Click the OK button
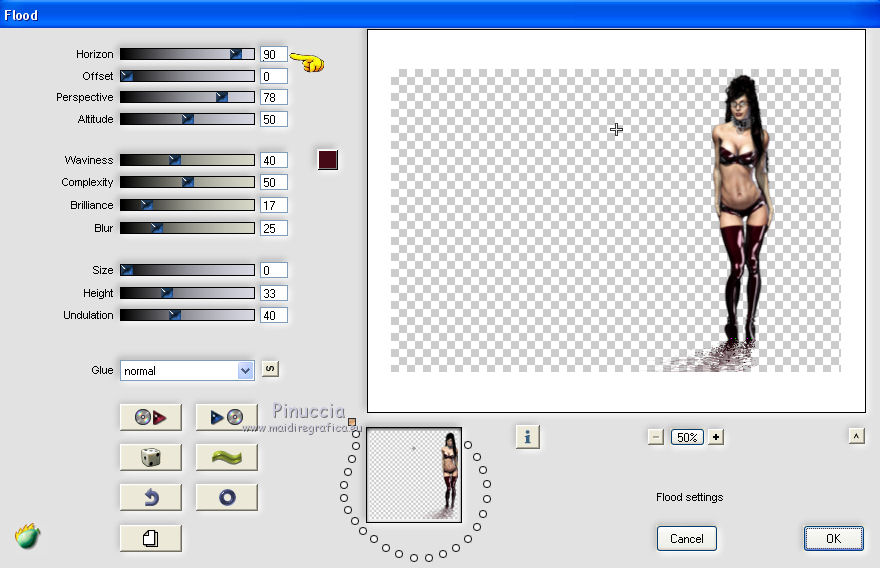880x568 pixels. click(x=833, y=538)
